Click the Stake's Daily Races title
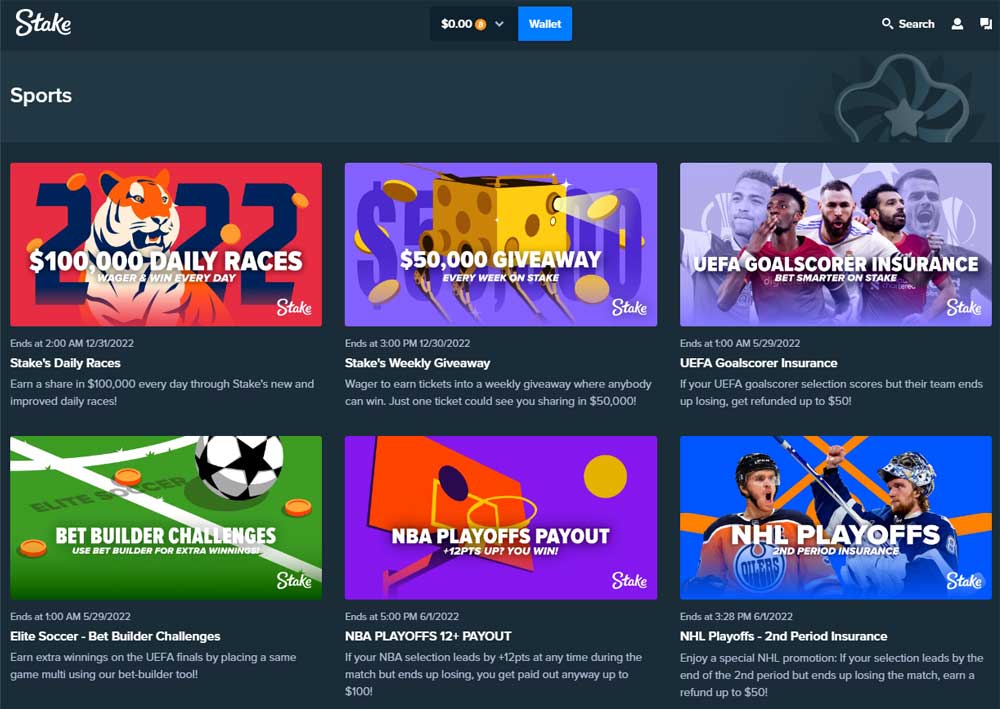 tap(65, 363)
